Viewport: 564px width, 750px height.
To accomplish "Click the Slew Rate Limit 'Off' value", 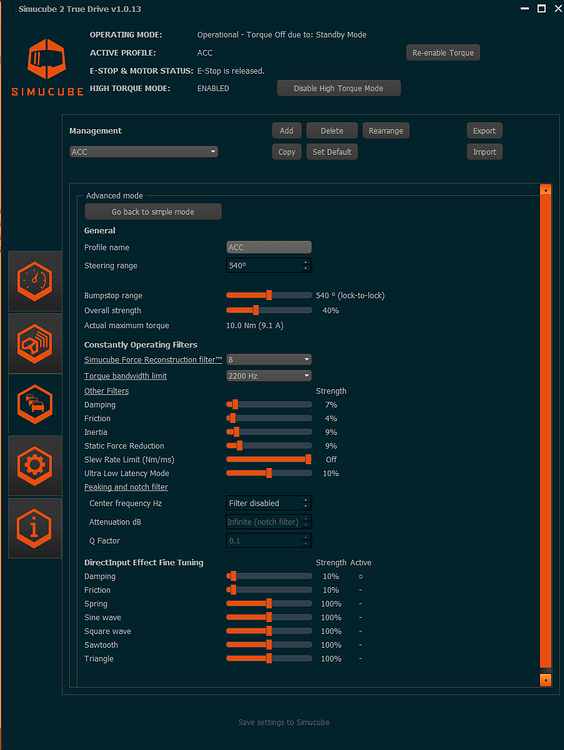I will (x=331, y=459).
